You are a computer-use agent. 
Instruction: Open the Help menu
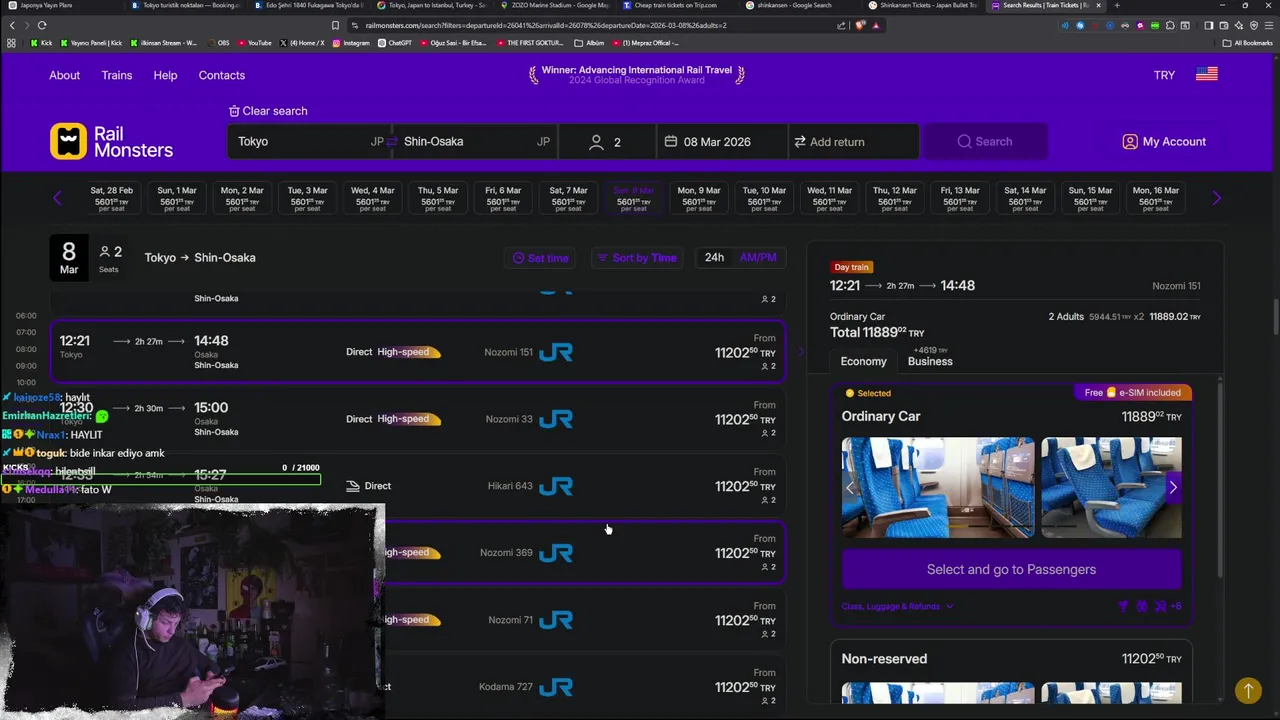165,75
